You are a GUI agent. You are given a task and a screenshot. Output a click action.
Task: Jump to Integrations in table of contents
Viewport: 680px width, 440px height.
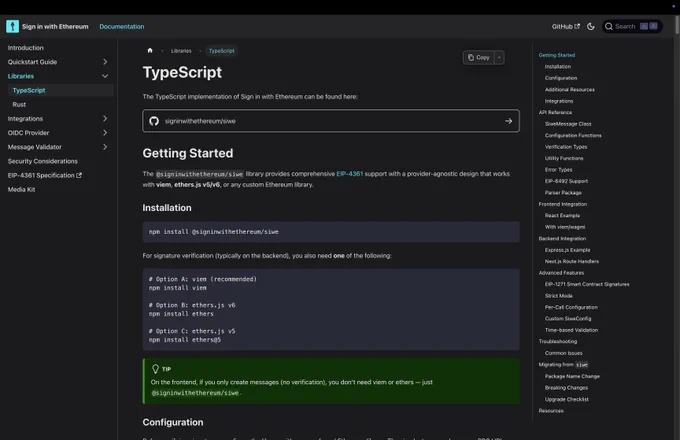[x=559, y=101]
